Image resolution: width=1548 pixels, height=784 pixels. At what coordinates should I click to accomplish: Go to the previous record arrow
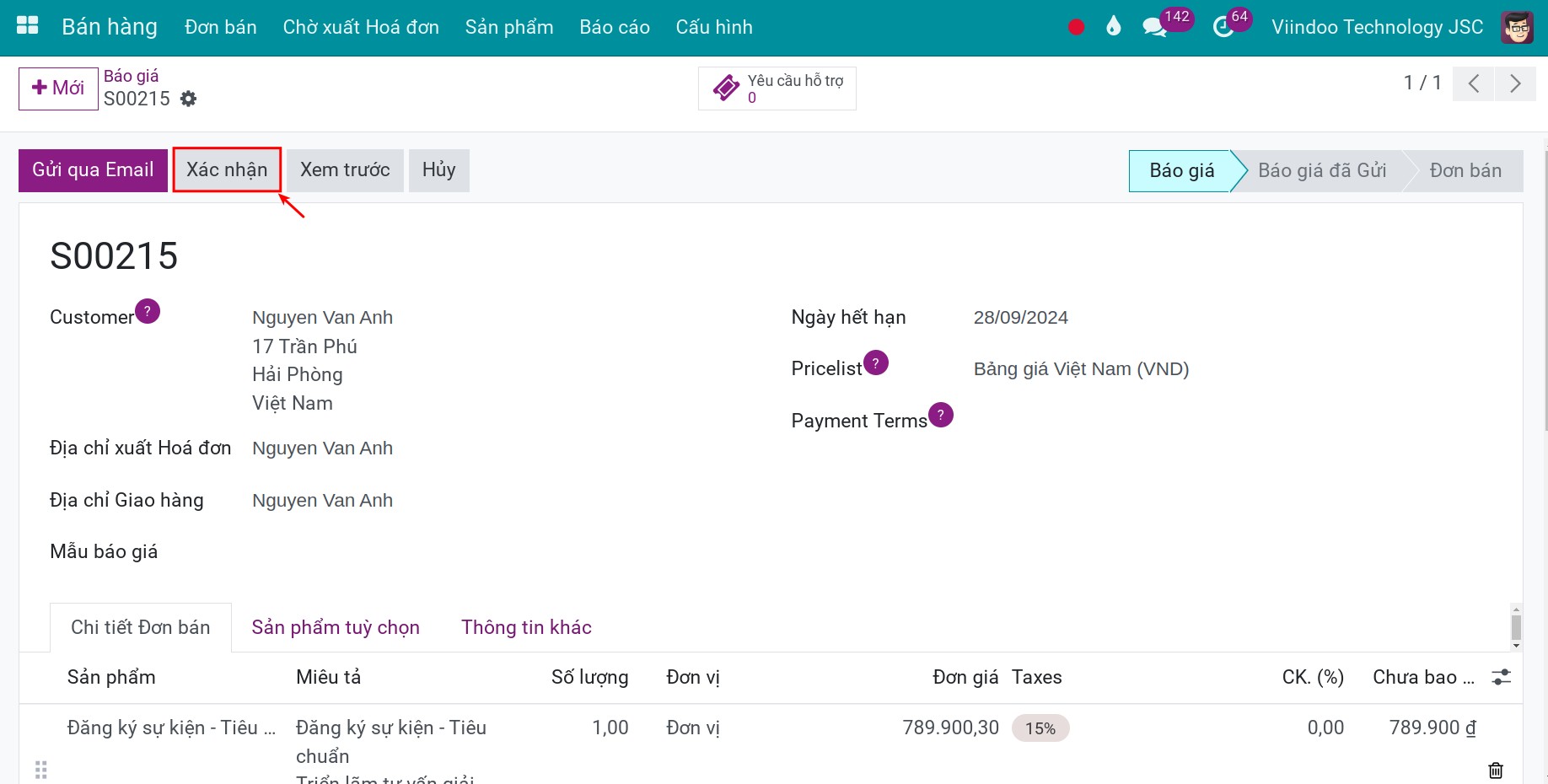click(x=1474, y=83)
